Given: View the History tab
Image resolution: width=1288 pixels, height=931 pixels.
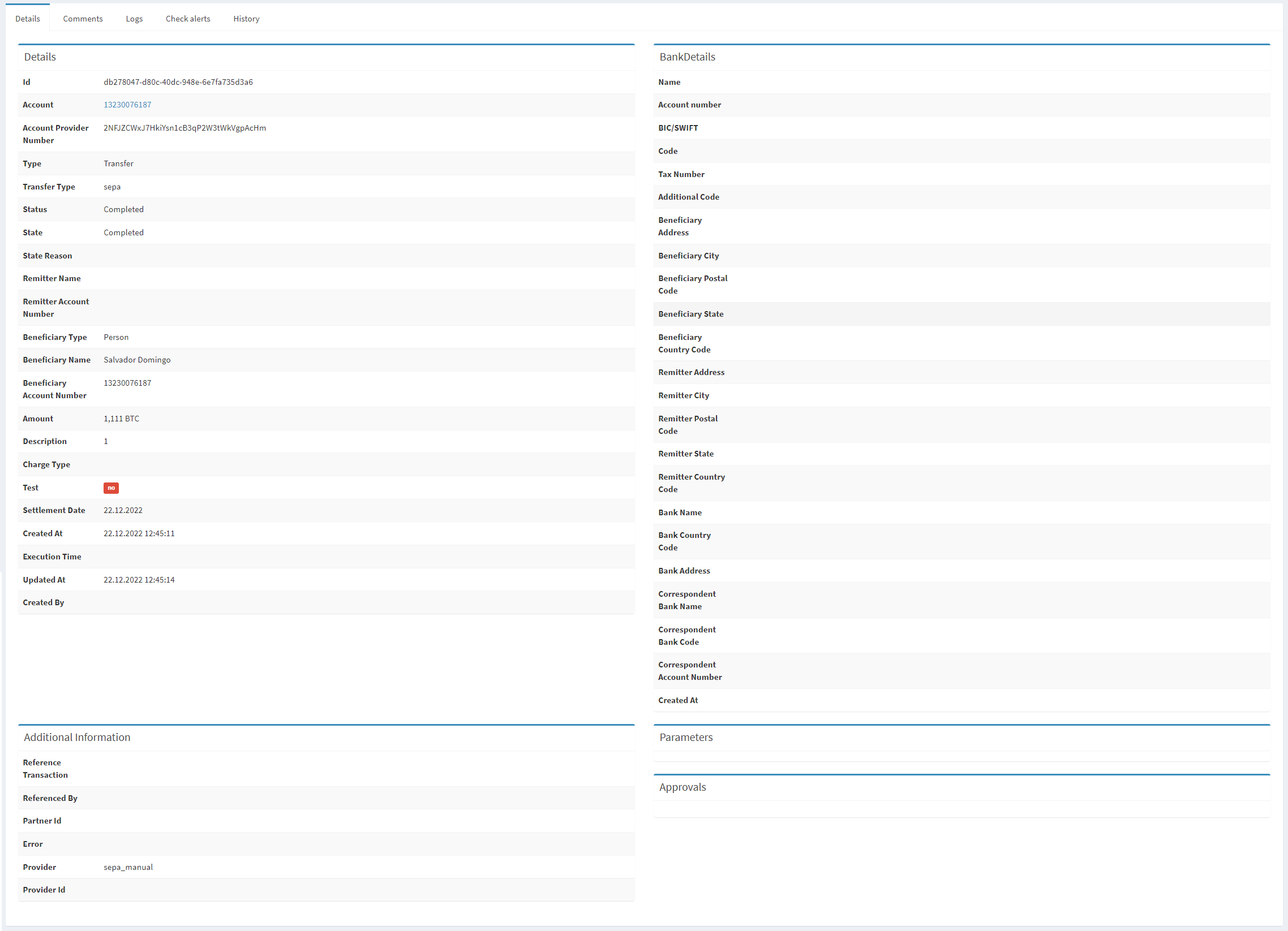Looking at the screenshot, I should click(x=246, y=19).
